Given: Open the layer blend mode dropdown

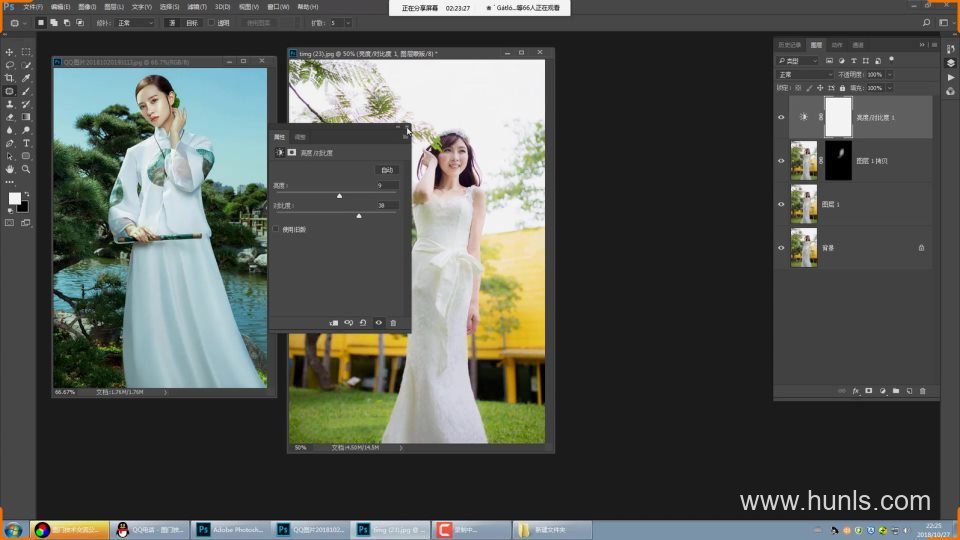Looking at the screenshot, I should point(804,75).
